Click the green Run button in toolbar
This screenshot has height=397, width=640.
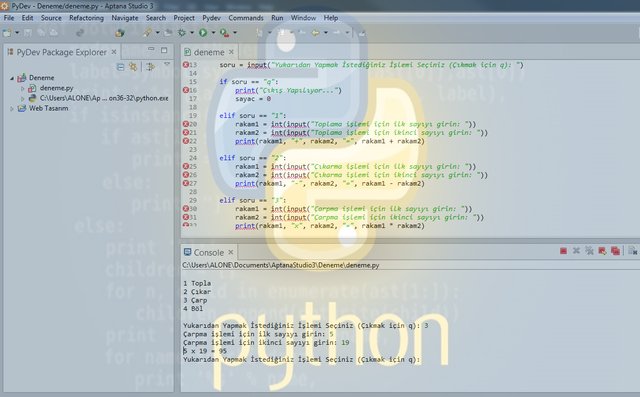coord(203,33)
